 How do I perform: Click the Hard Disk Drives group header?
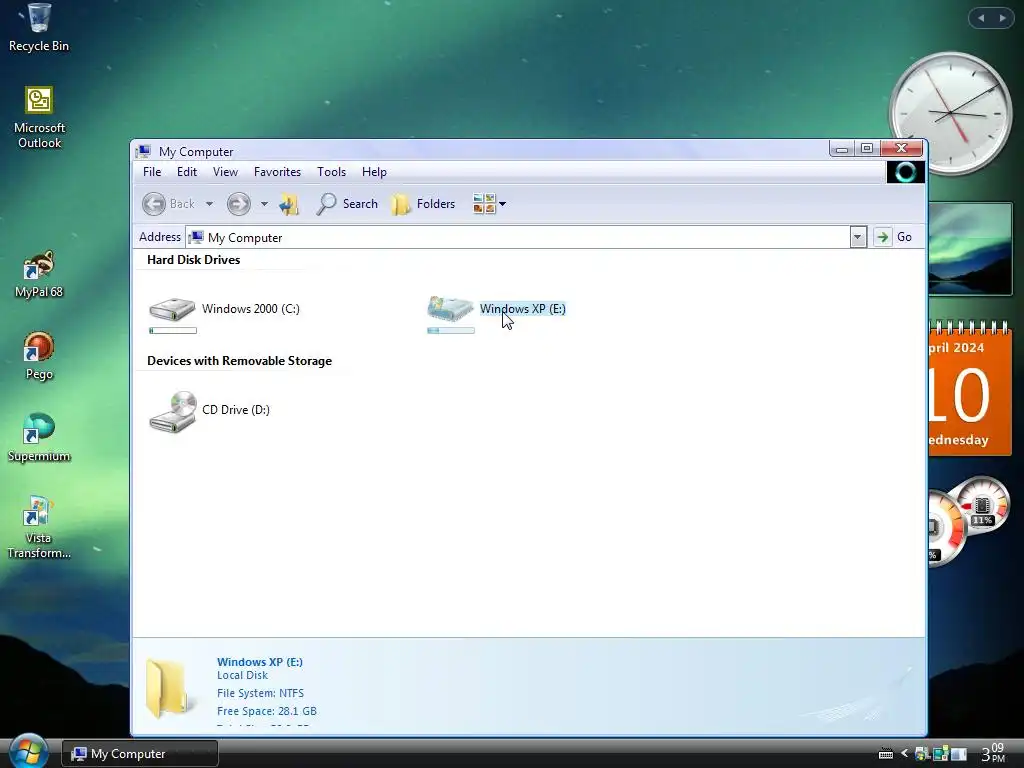click(x=193, y=260)
